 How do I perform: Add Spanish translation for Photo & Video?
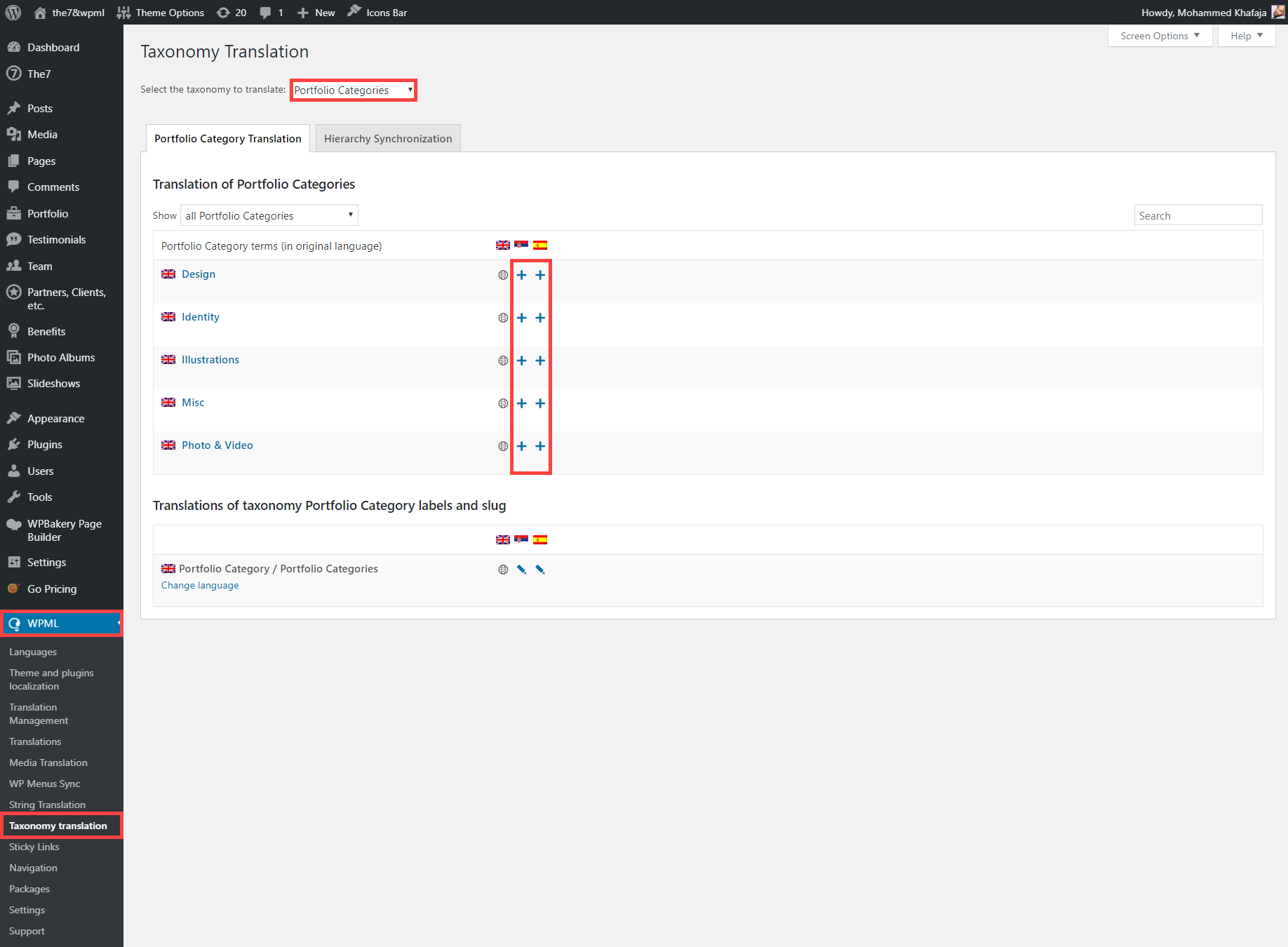point(540,446)
